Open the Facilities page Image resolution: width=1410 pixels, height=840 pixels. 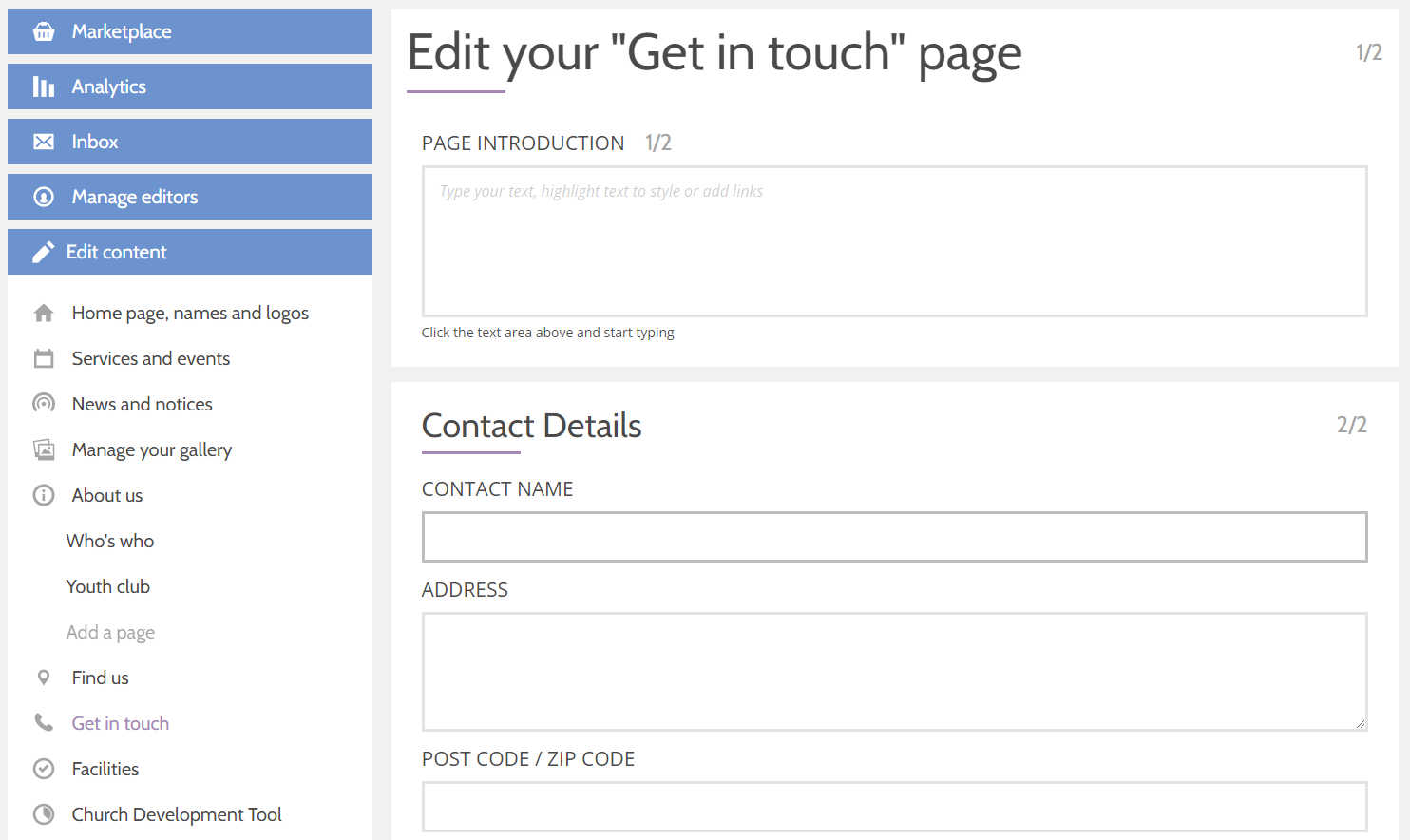[x=105, y=769]
